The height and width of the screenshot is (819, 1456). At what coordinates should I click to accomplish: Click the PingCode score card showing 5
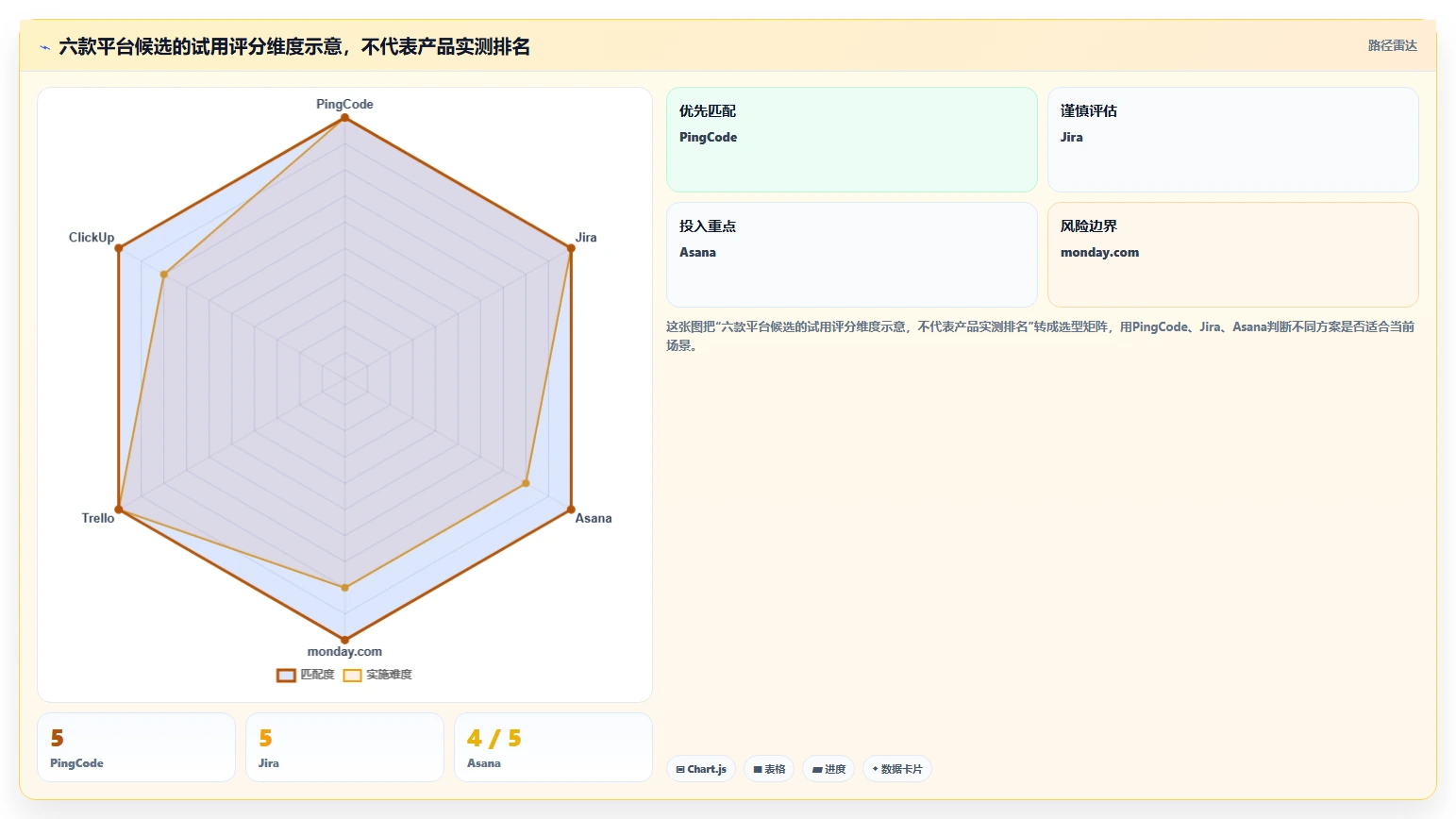[136, 747]
